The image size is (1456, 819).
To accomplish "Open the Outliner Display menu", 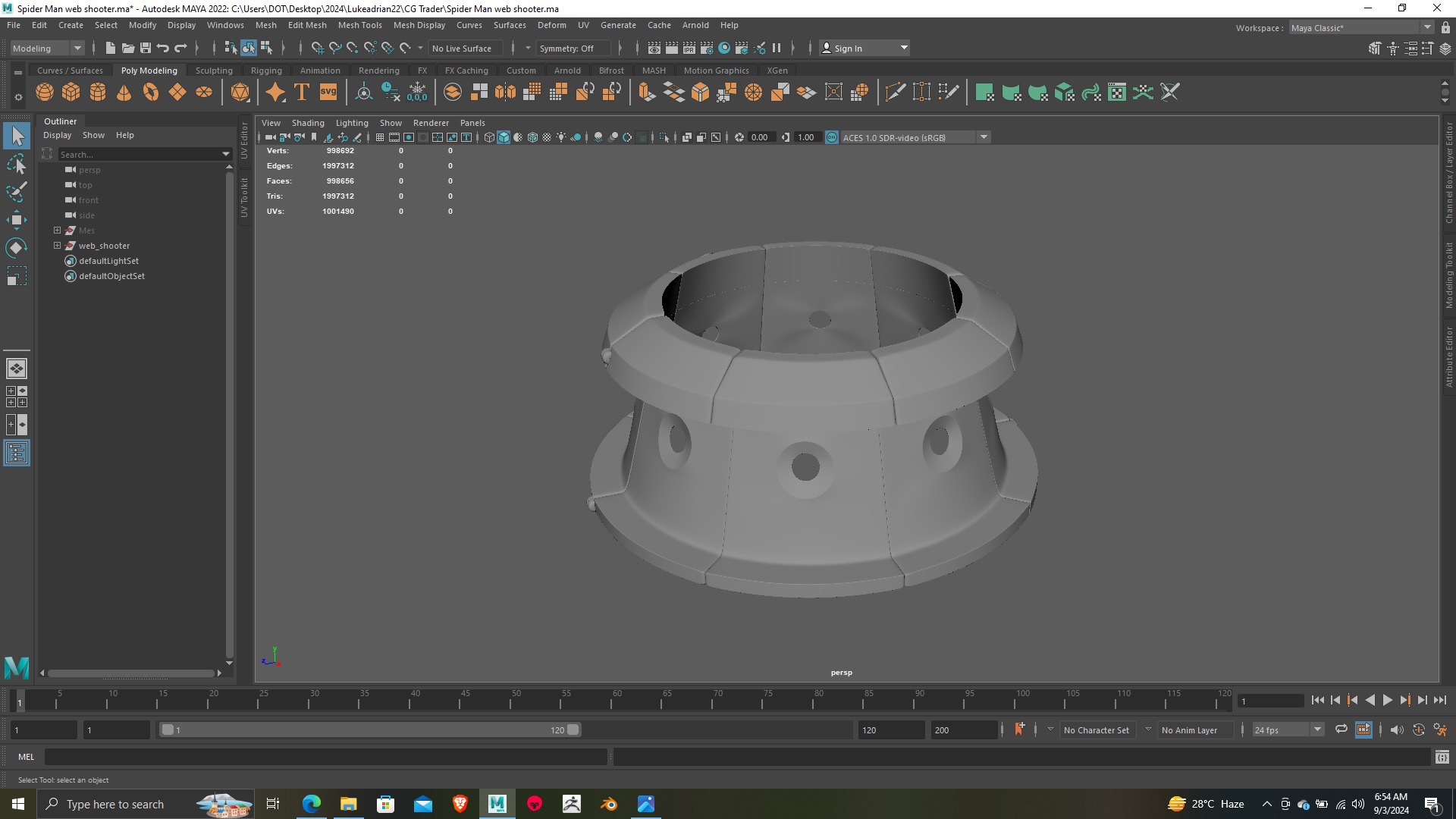I will pyautogui.click(x=57, y=135).
